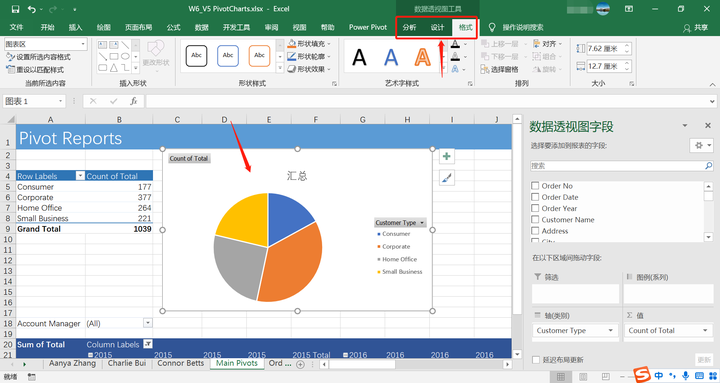Screen dimensions: 720x383
Task: Open Row Labels filter dropdown
Action: tap(80, 176)
